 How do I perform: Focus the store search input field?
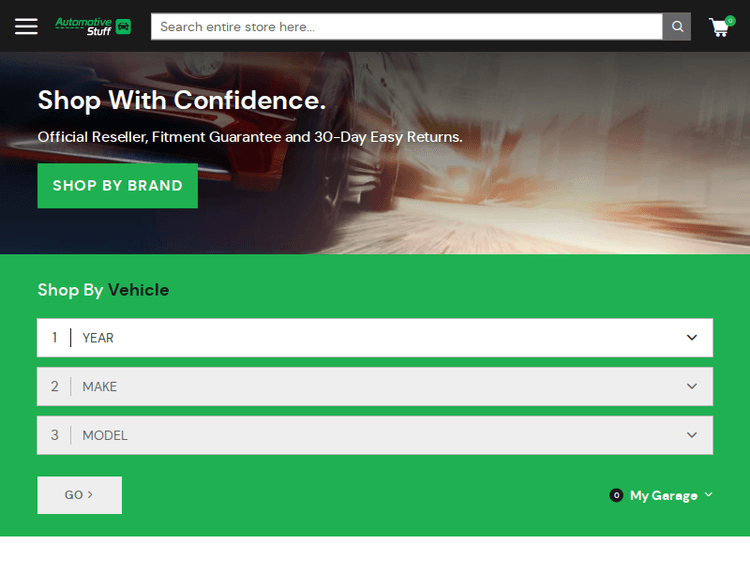[406, 27]
